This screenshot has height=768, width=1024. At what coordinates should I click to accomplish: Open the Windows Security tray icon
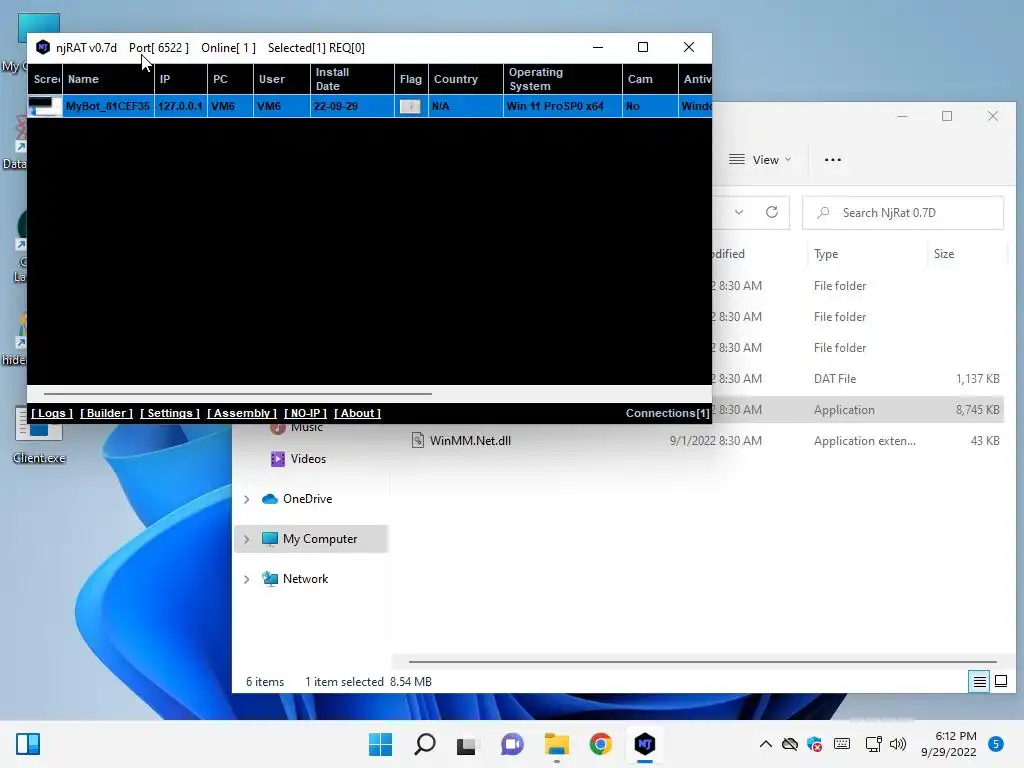[x=815, y=744]
